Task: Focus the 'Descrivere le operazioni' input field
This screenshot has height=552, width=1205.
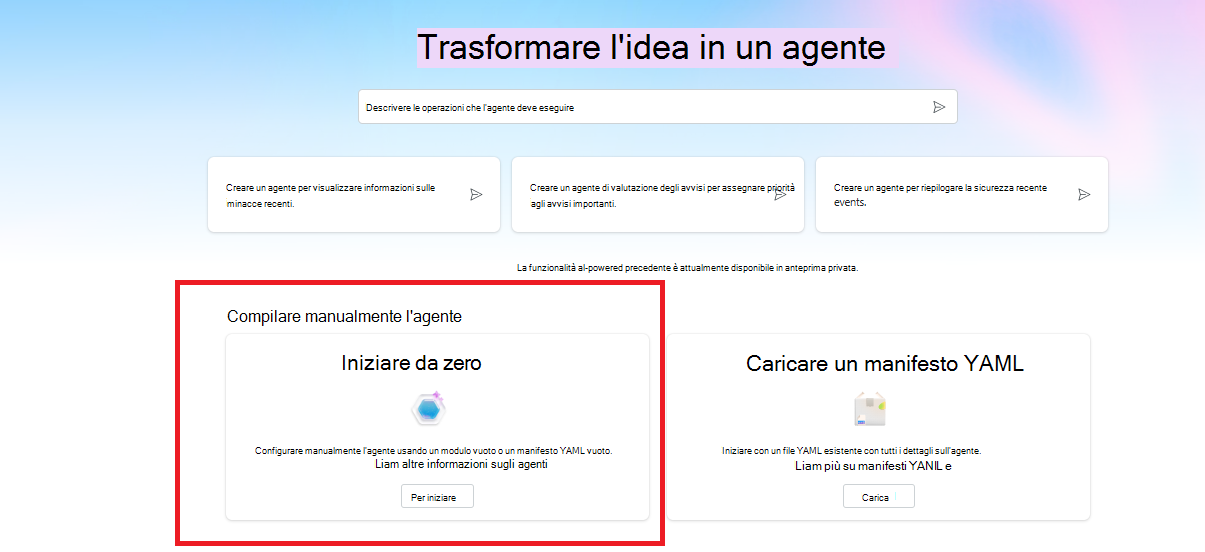Action: [x=640, y=107]
